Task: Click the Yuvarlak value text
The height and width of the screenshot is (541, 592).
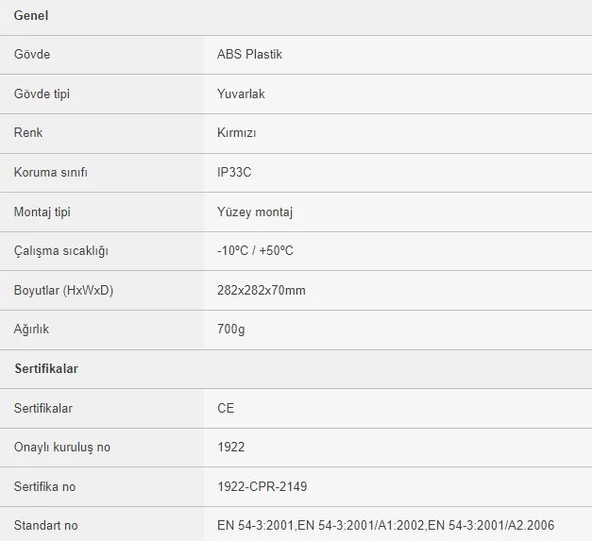Action: pyautogui.click(x=241, y=94)
